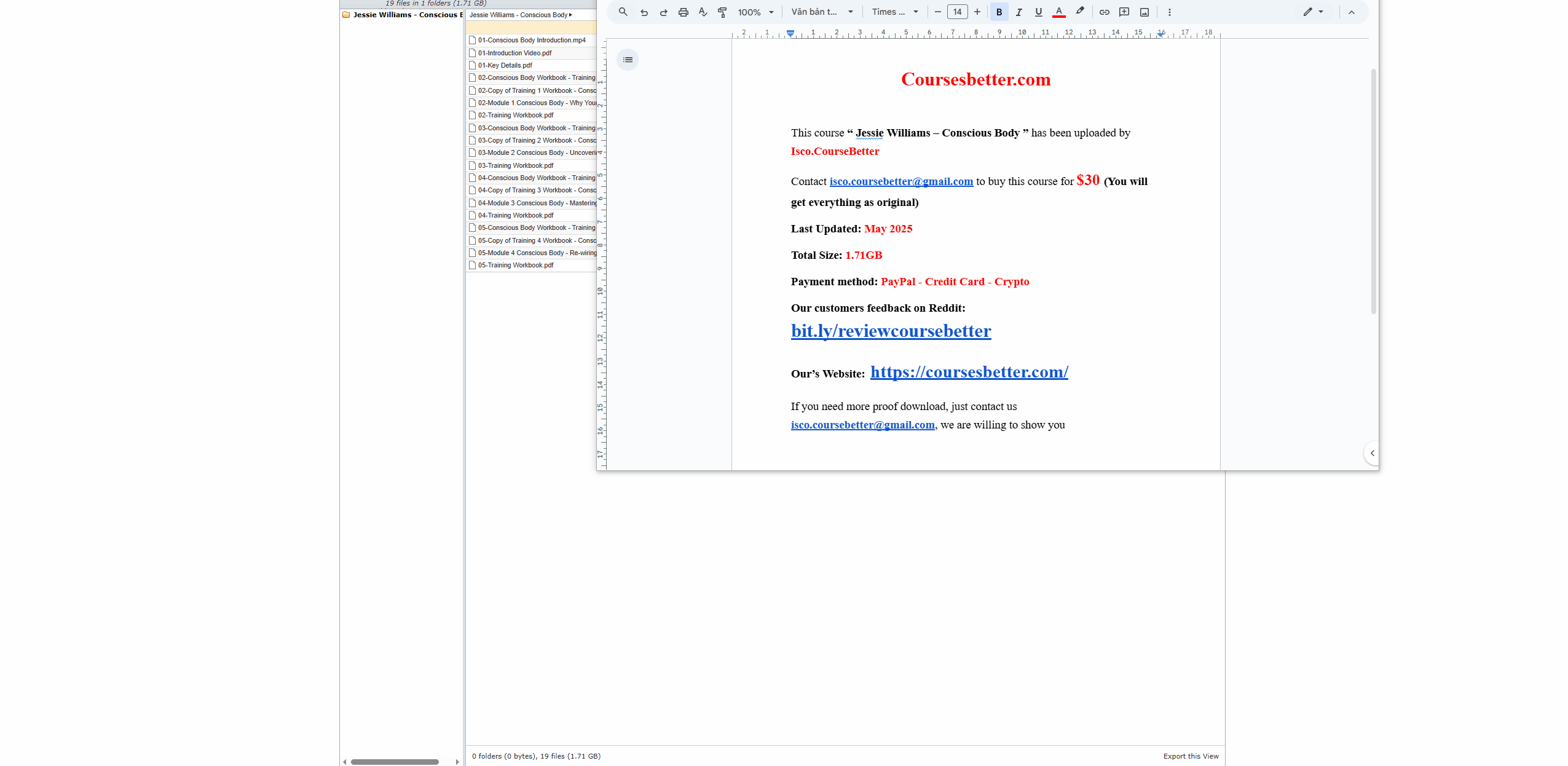Click the print icon
This screenshot has height=766, width=1568.
coord(683,12)
